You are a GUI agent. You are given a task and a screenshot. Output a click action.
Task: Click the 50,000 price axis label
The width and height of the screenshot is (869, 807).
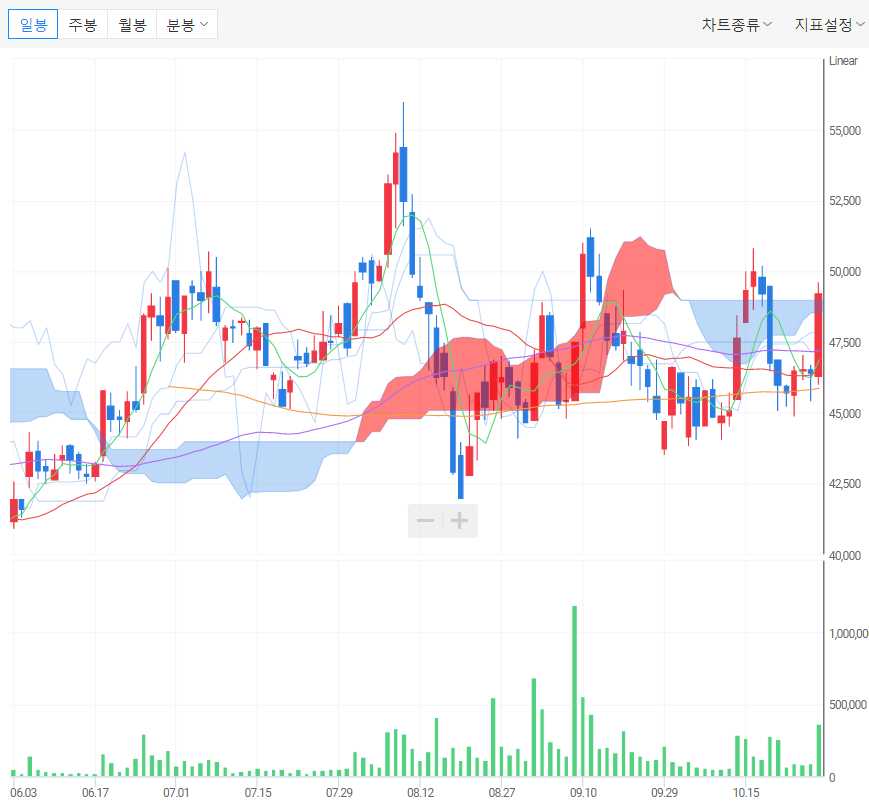[x=845, y=272]
